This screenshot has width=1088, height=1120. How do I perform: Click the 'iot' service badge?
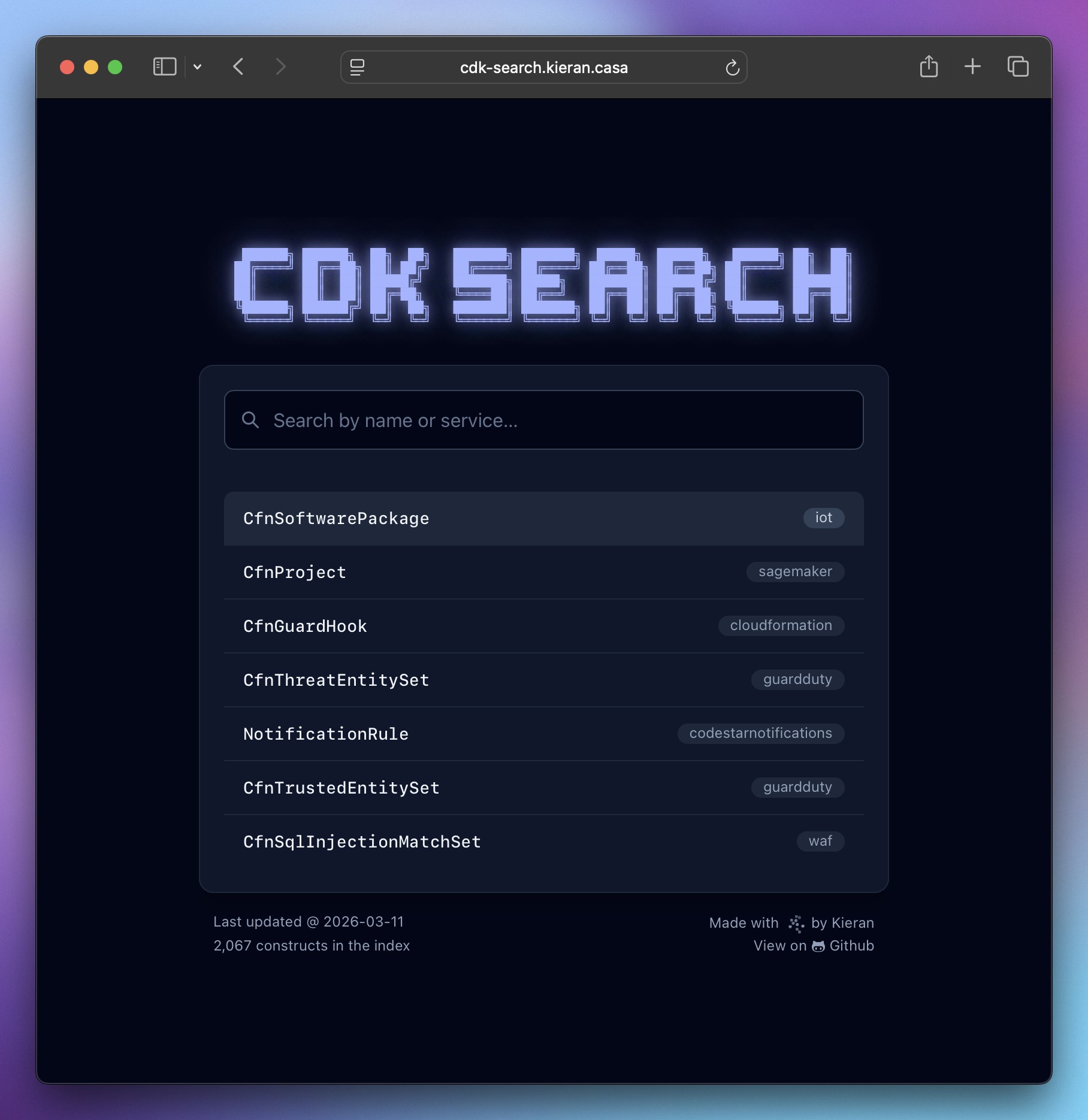coord(823,518)
